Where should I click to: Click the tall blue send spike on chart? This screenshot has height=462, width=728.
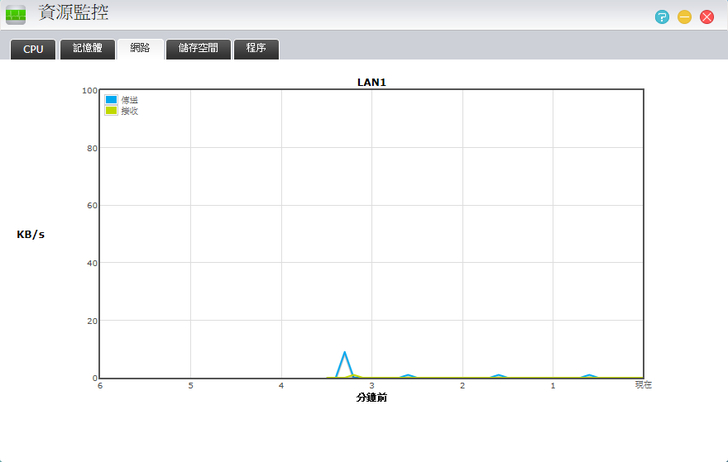[x=344, y=364]
